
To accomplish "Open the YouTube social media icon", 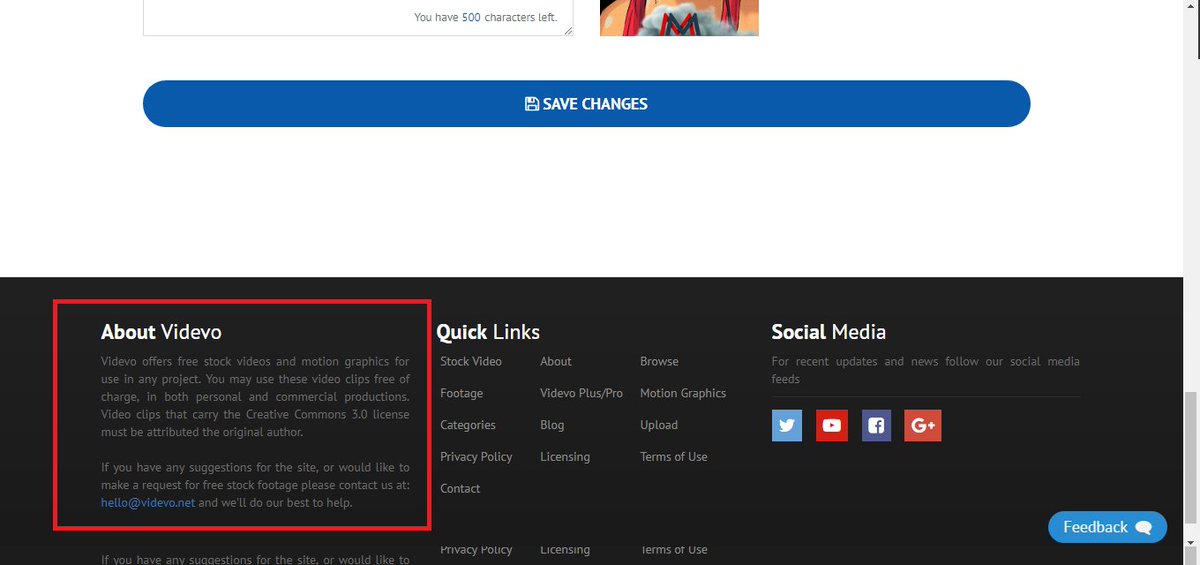I will pos(831,425).
